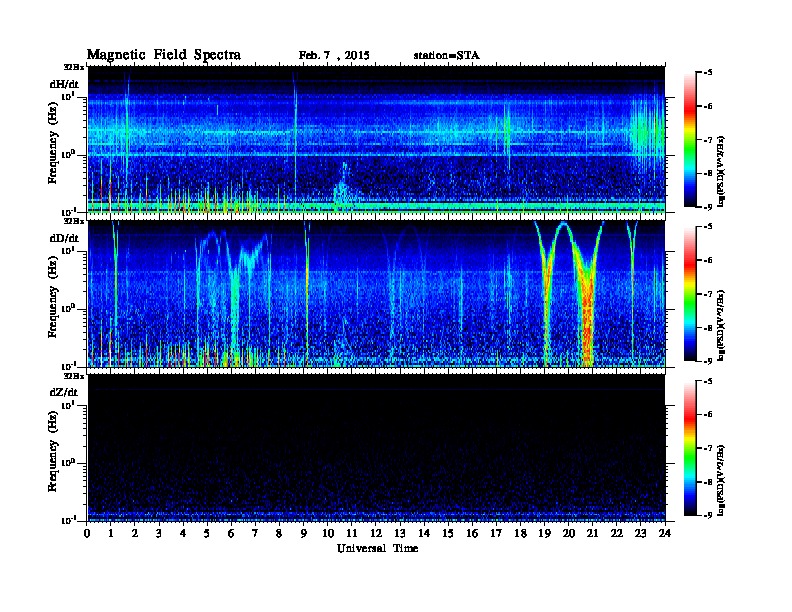Click the dH/dt spectrogram panel
The width and height of the screenshot is (792, 612).
point(376,140)
